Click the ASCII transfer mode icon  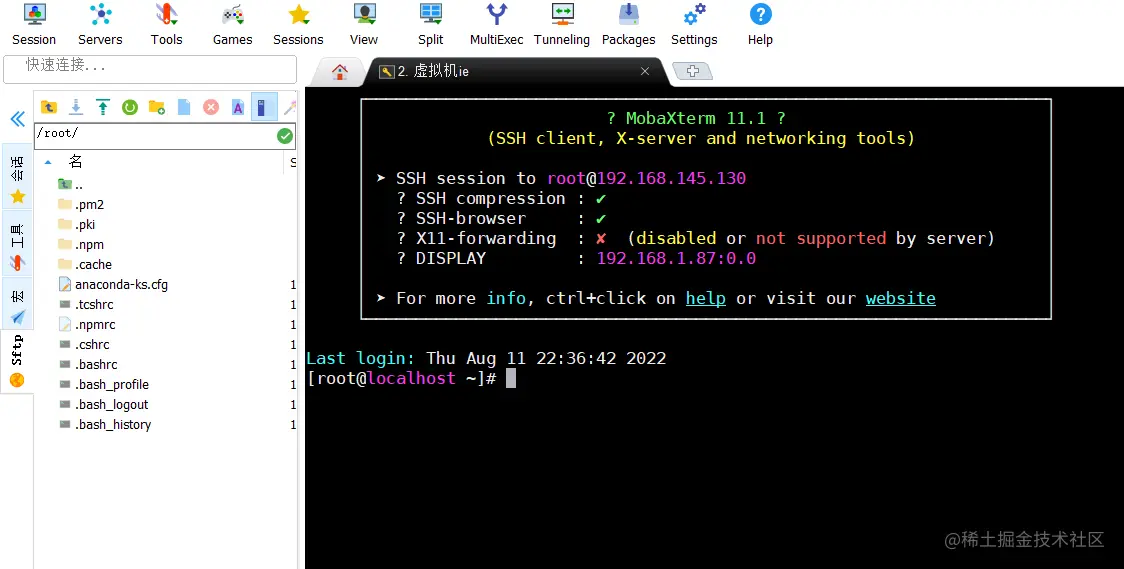[238, 107]
